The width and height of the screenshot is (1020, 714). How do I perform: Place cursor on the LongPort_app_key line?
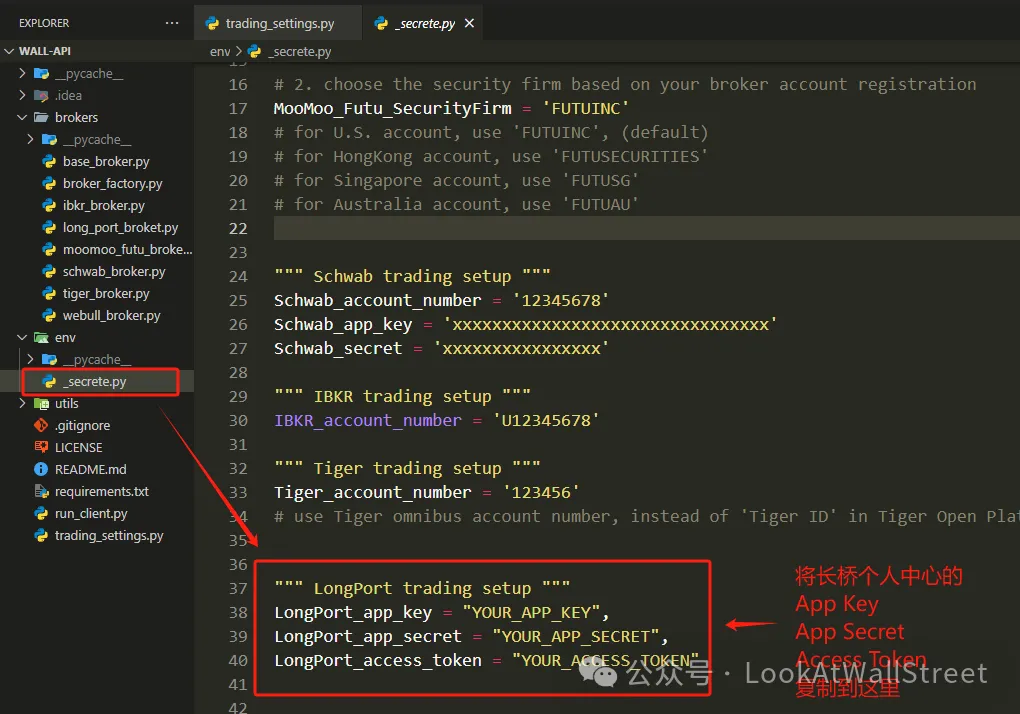pyautogui.click(x=440, y=612)
